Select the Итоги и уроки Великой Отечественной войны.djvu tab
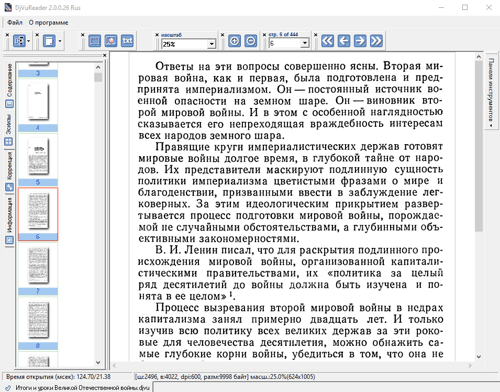Image resolution: width=500 pixels, height=392 pixels. [78, 388]
